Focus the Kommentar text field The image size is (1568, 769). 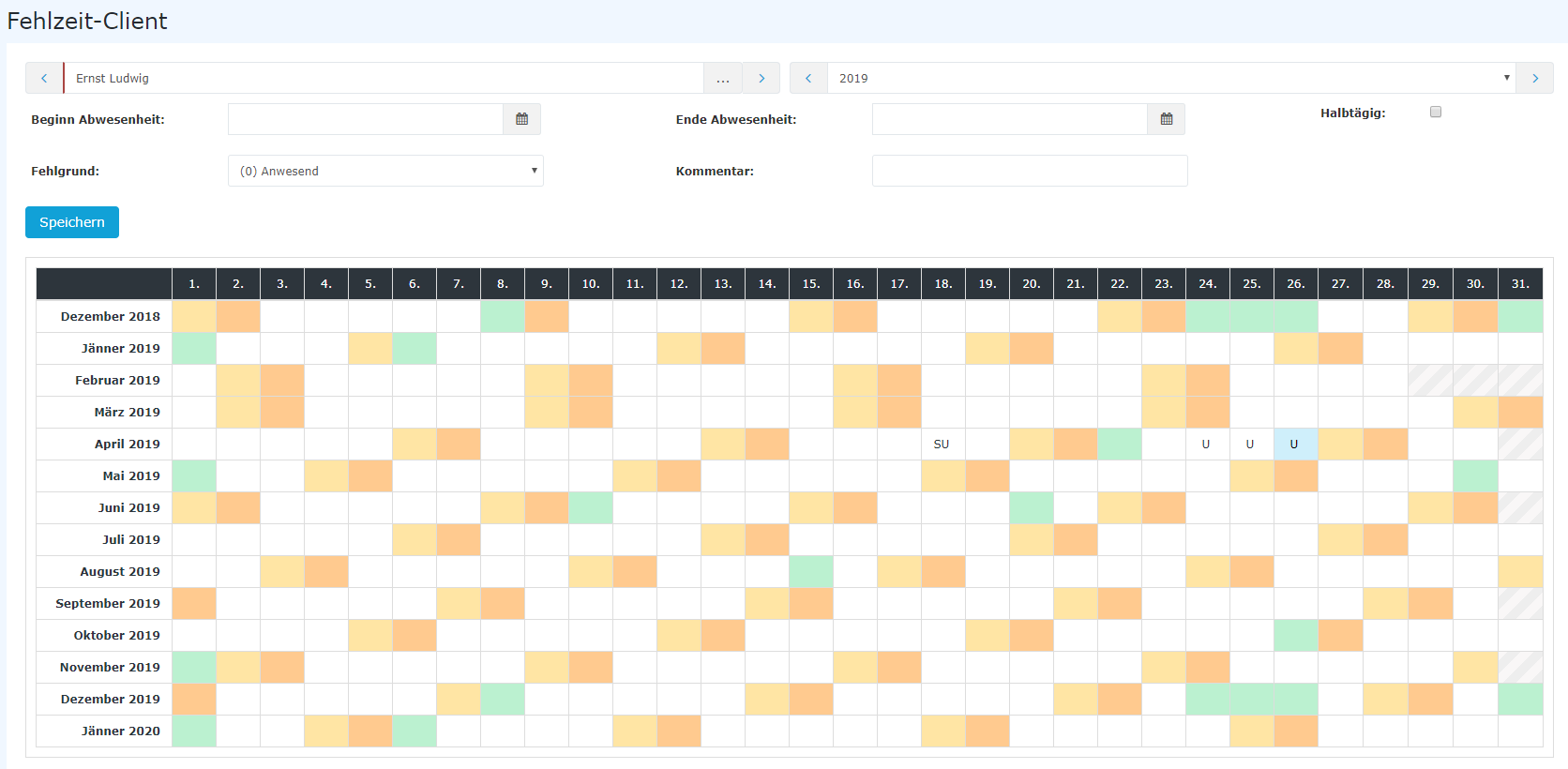1030,171
